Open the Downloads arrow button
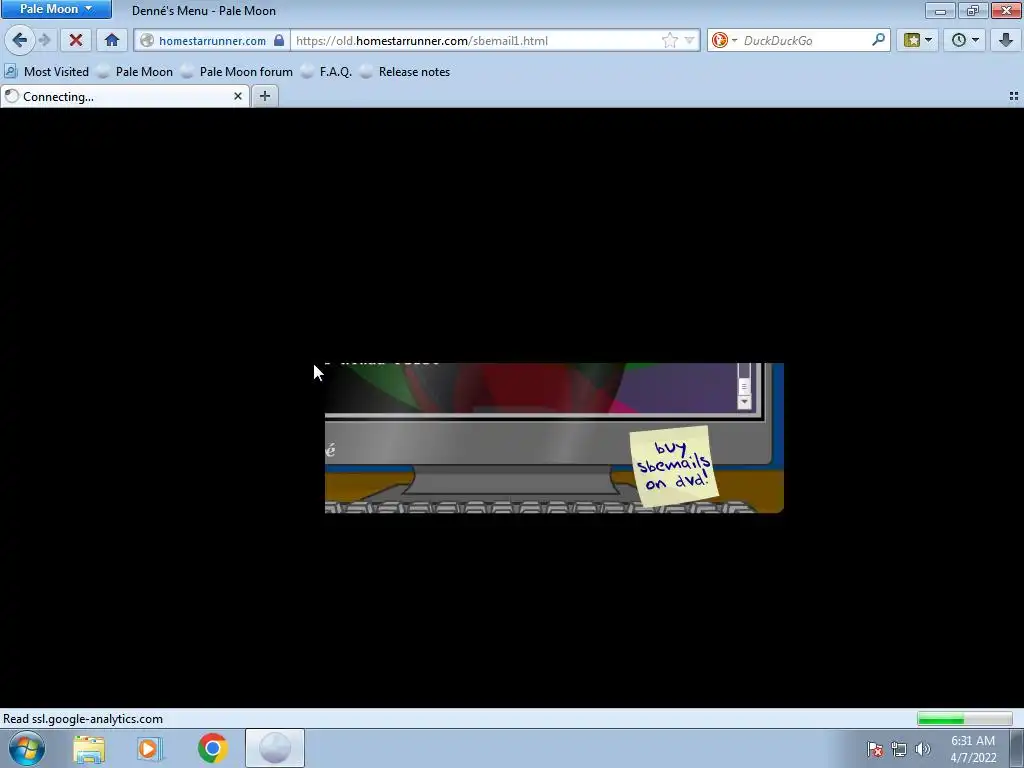 1006,40
